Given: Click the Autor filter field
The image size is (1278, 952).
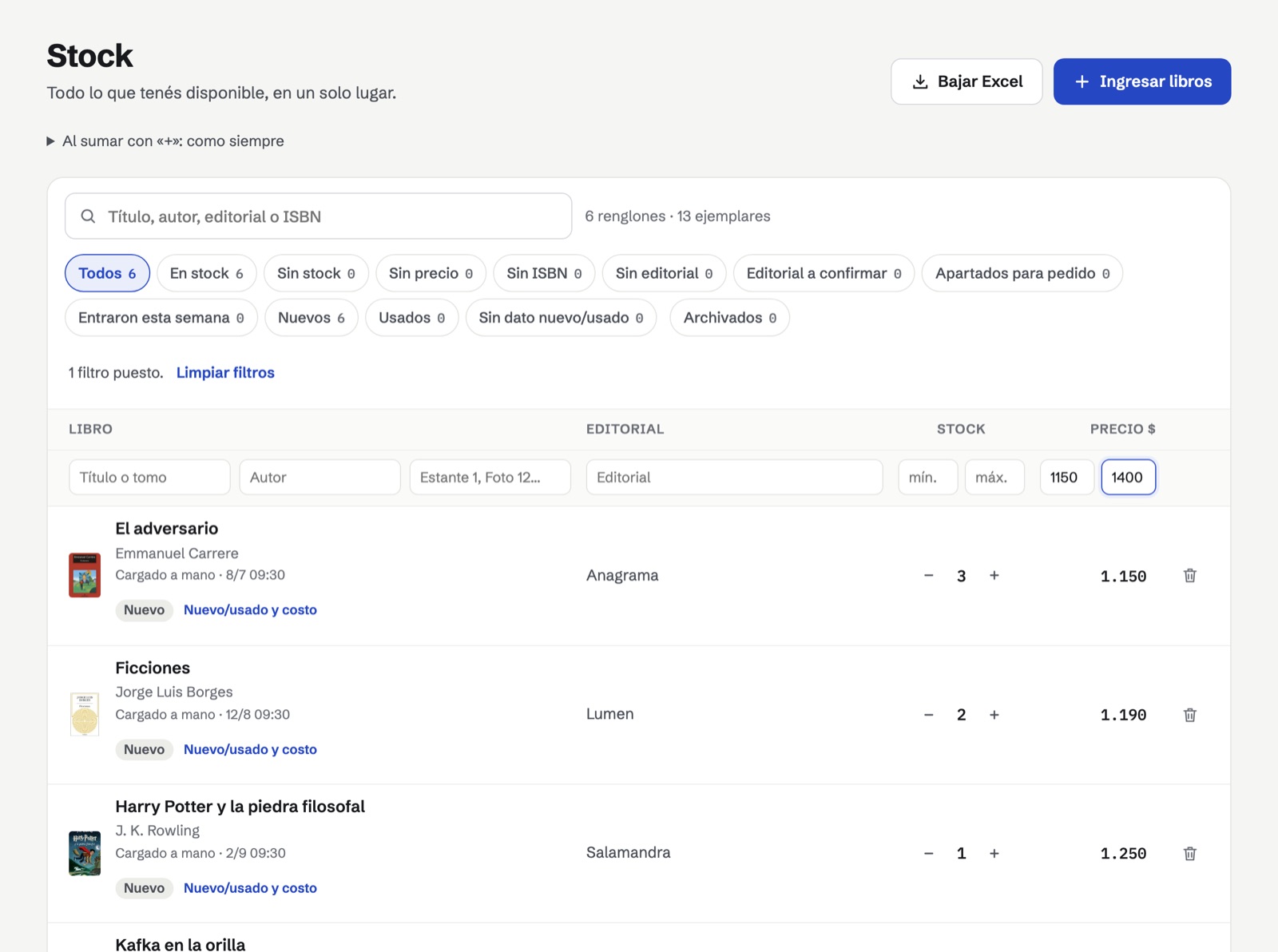Looking at the screenshot, I should tap(320, 478).
